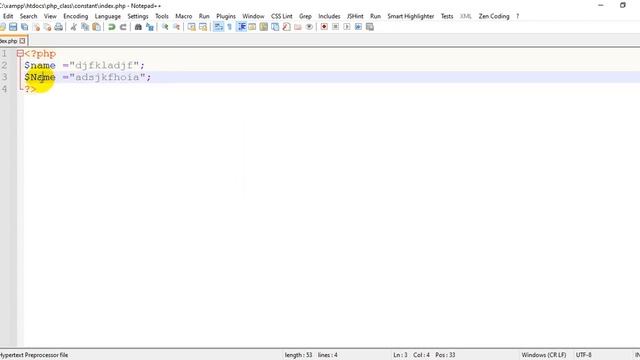
Task: Minimize the Notepad++ window
Action: click(x=600, y=5)
